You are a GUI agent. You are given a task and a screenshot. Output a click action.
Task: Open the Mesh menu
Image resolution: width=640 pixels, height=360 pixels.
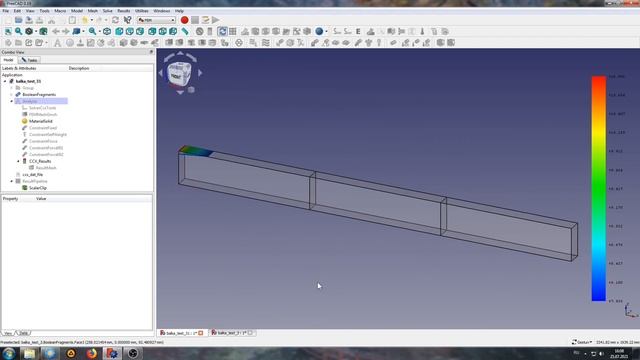(93, 11)
